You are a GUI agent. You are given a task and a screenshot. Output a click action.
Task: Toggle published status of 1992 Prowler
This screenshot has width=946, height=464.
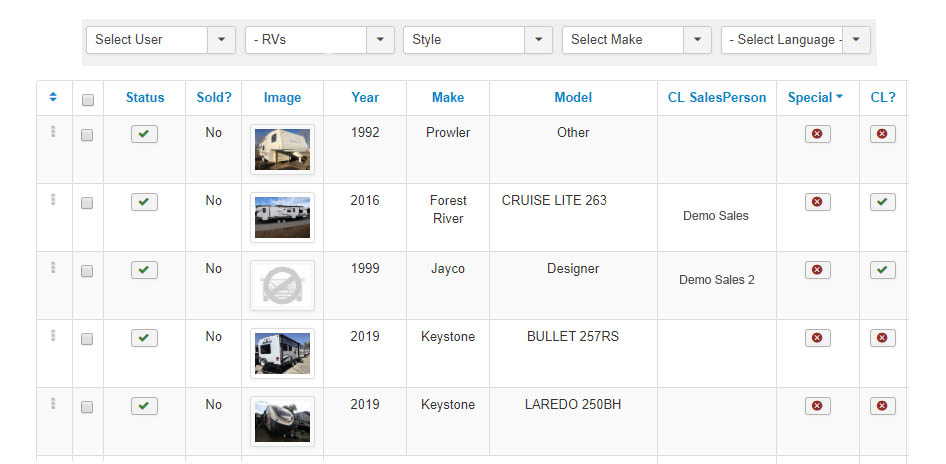point(144,134)
